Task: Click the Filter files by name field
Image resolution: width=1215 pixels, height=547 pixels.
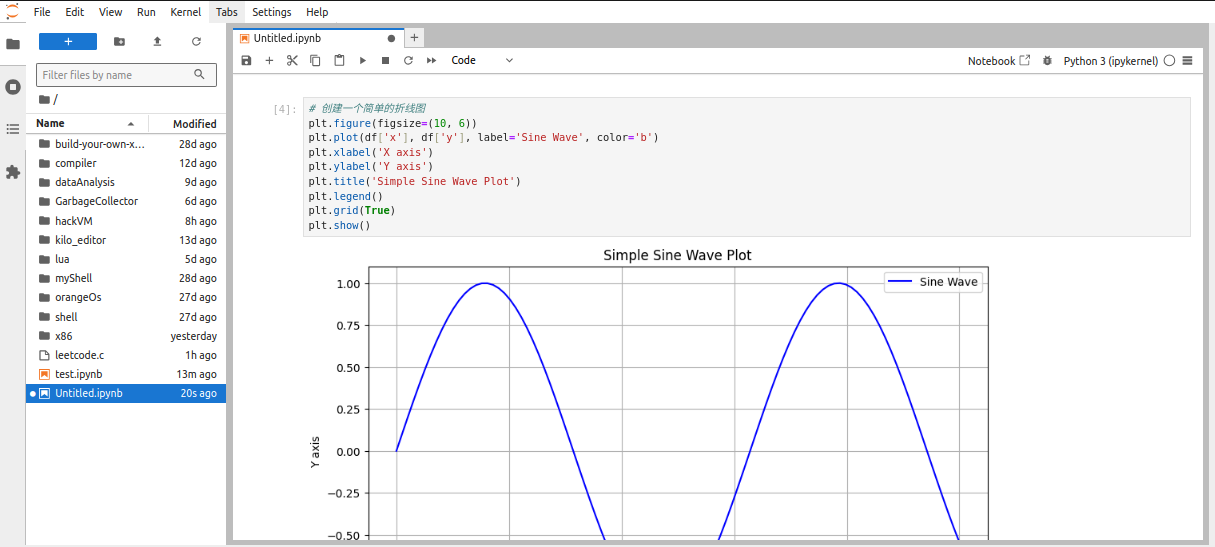Action: point(126,75)
